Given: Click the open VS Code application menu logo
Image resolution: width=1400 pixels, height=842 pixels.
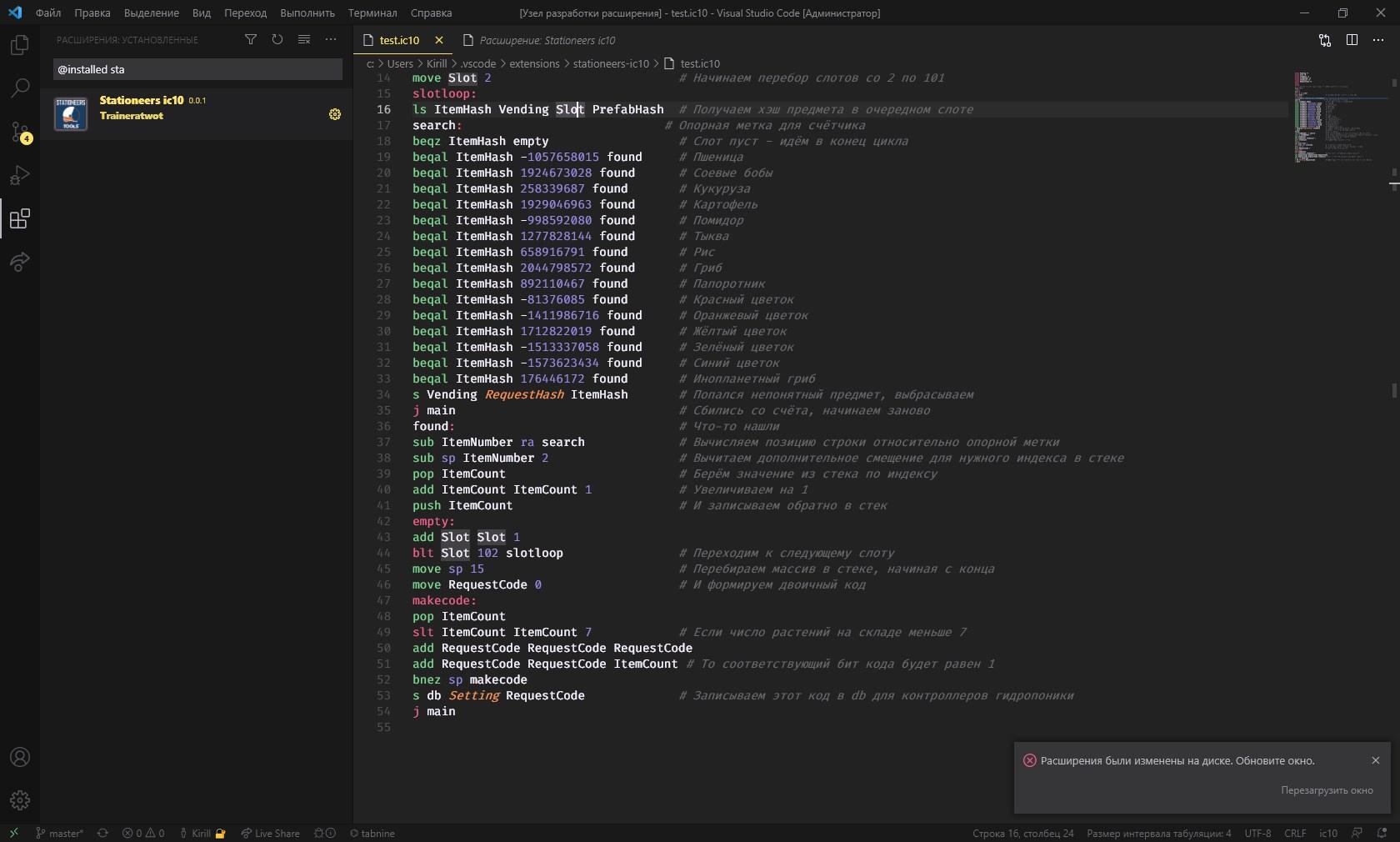Looking at the screenshot, I should tap(15, 13).
